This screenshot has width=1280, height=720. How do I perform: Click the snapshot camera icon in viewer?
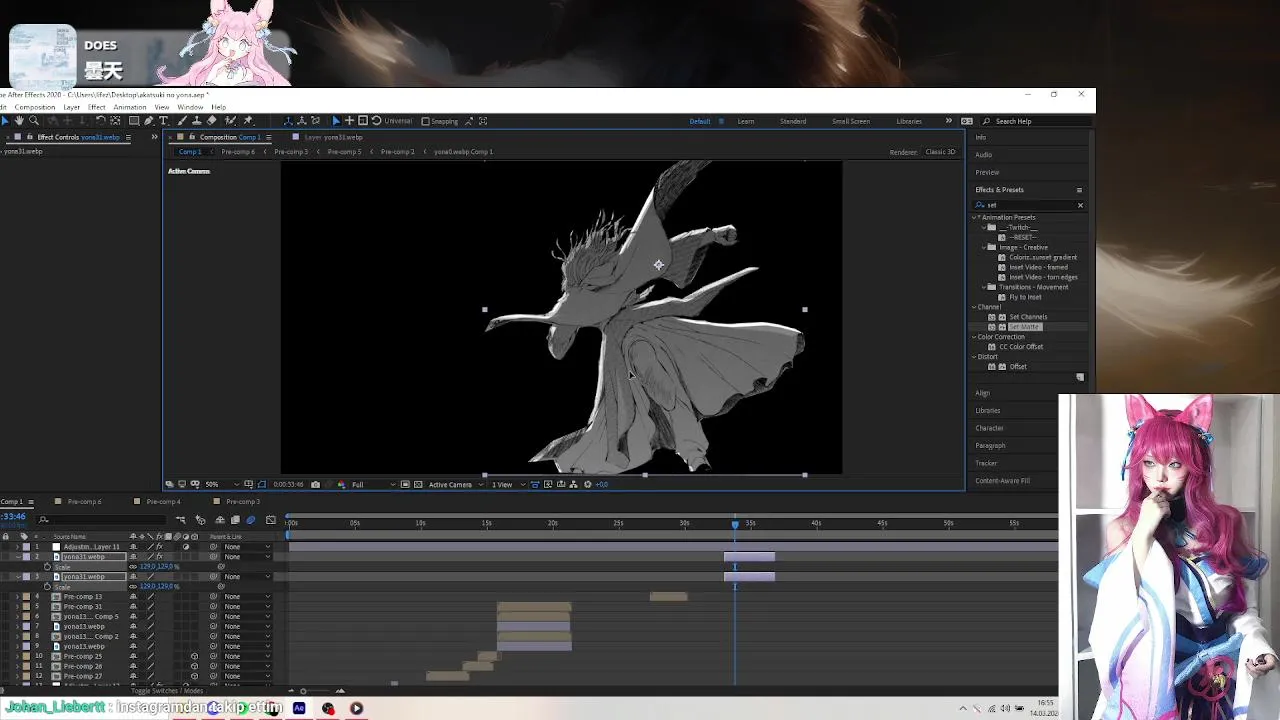[x=315, y=484]
